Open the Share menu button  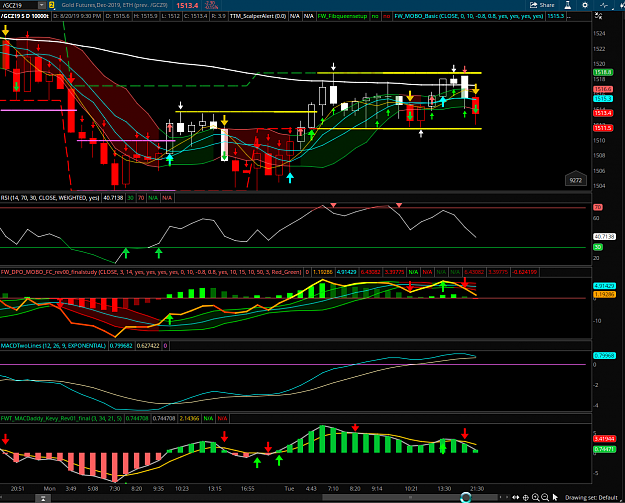[x=542, y=5]
